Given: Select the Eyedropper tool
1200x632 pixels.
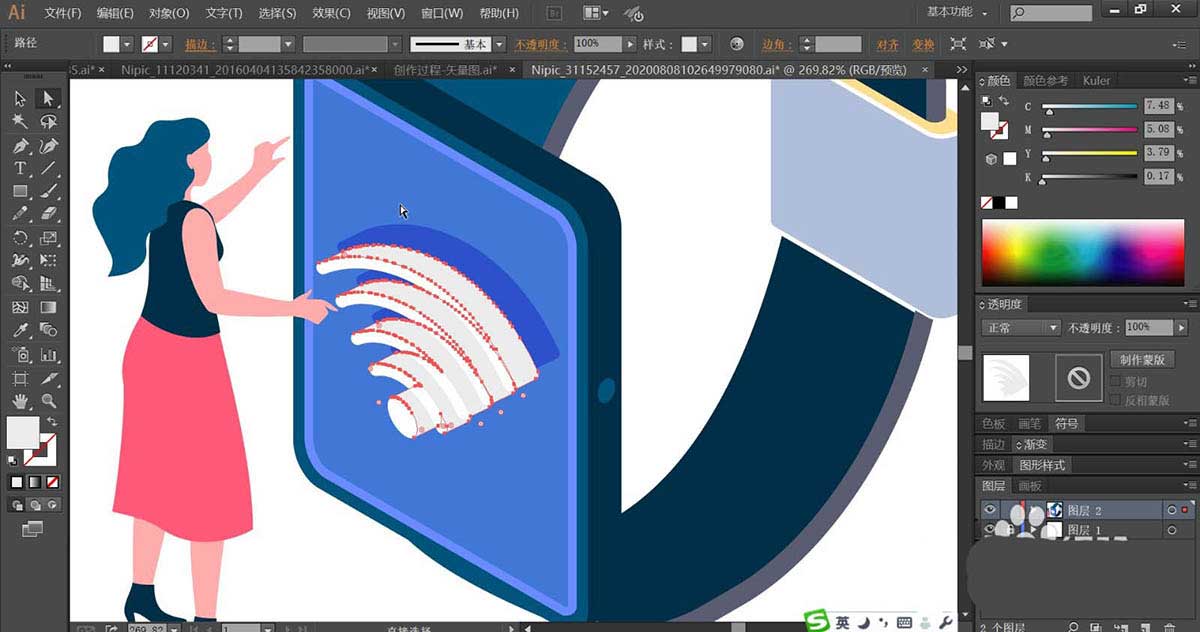Looking at the screenshot, I should pyautogui.click(x=20, y=331).
